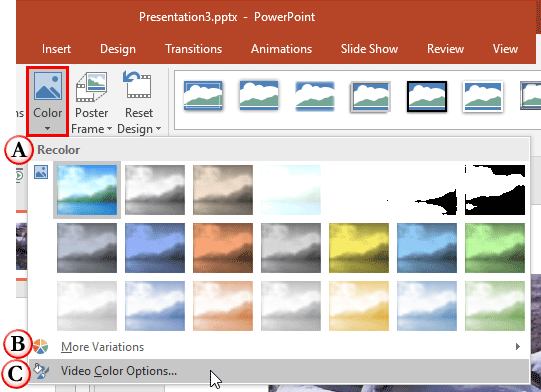The image size is (541, 392).
Task: Apply the dark green recolor swatch
Action: [x=495, y=248]
